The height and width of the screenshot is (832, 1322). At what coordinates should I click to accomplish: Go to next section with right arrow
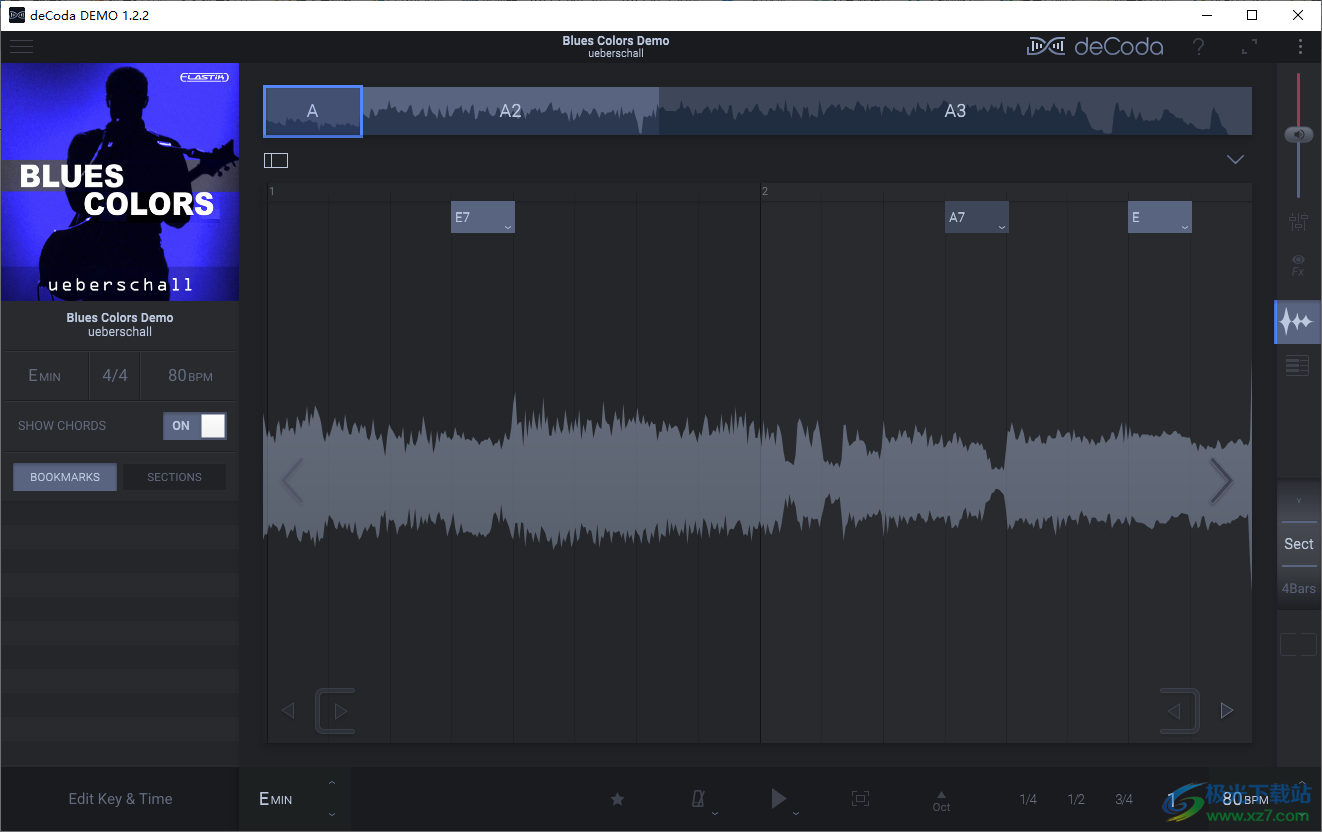[1221, 481]
